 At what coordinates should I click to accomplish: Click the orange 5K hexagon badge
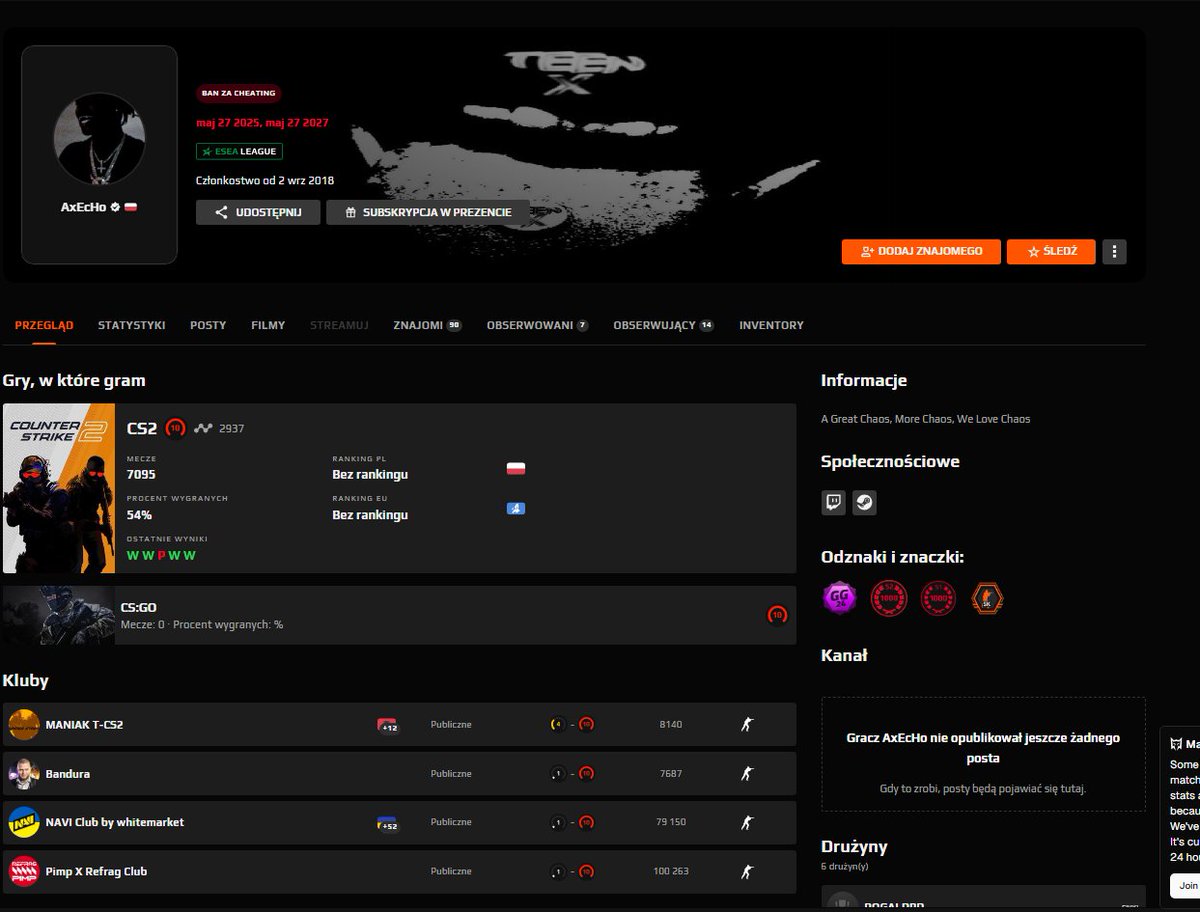point(987,598)
